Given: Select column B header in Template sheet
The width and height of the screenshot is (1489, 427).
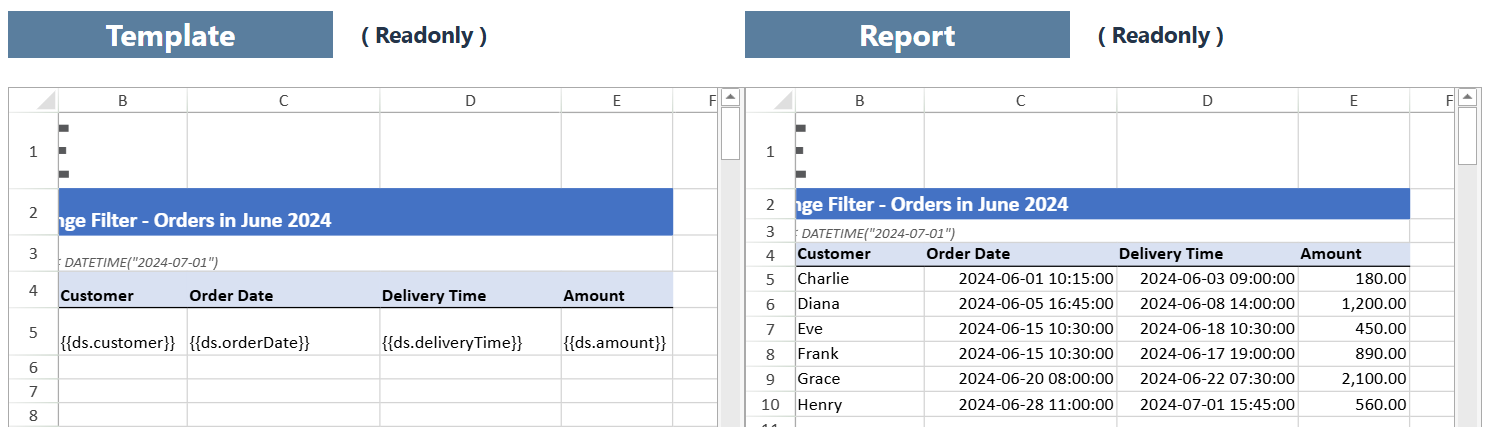Looking at the screenshot, I should point(123,100).
